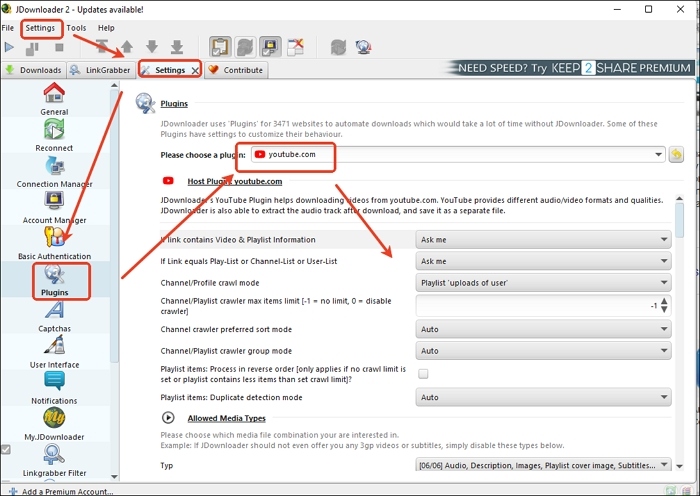Decrease crawler max items limit stepper
Screen dimensions: 700x496
[x=664, y=309]
